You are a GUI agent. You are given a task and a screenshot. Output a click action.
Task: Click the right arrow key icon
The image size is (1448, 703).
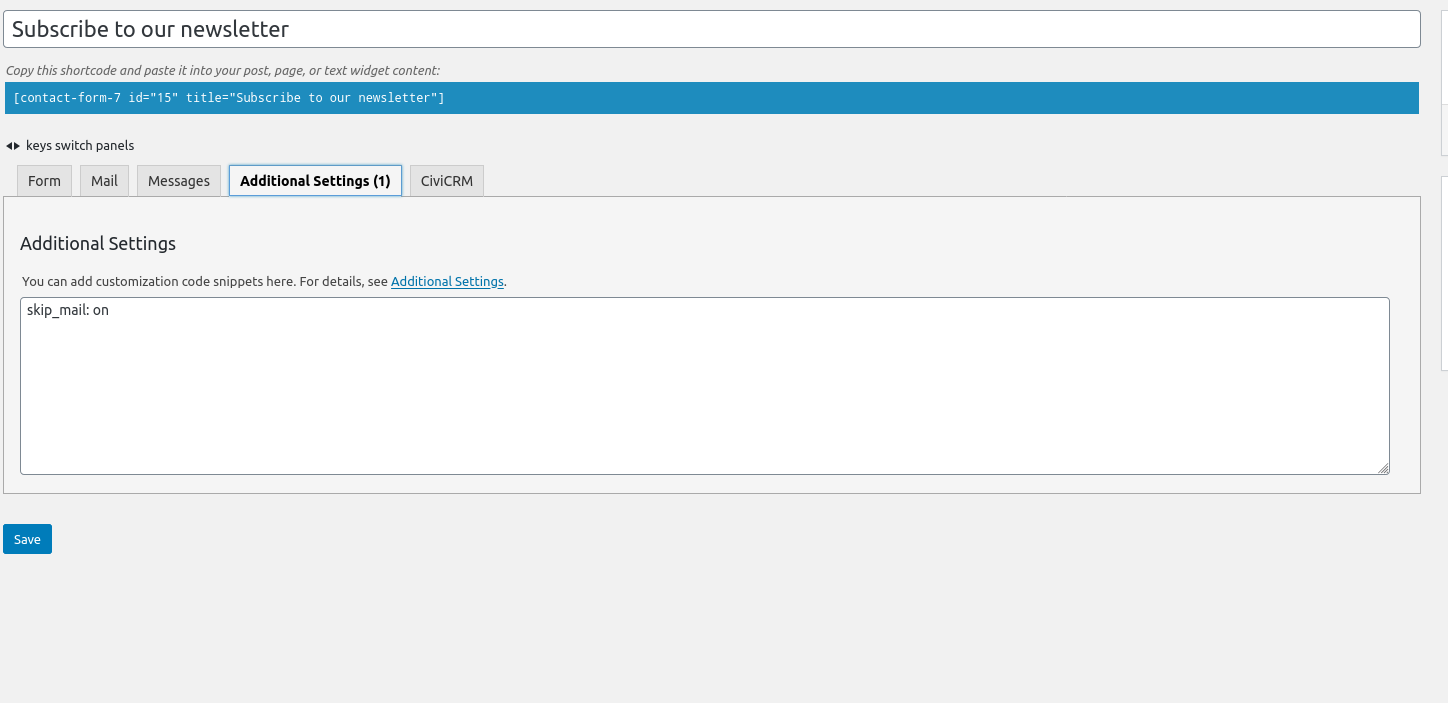tap(17, 146)
